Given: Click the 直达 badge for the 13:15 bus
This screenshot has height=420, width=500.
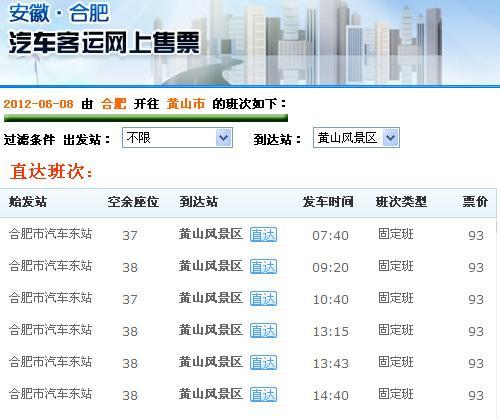Looking at the screenshot, I should point(263,331).
